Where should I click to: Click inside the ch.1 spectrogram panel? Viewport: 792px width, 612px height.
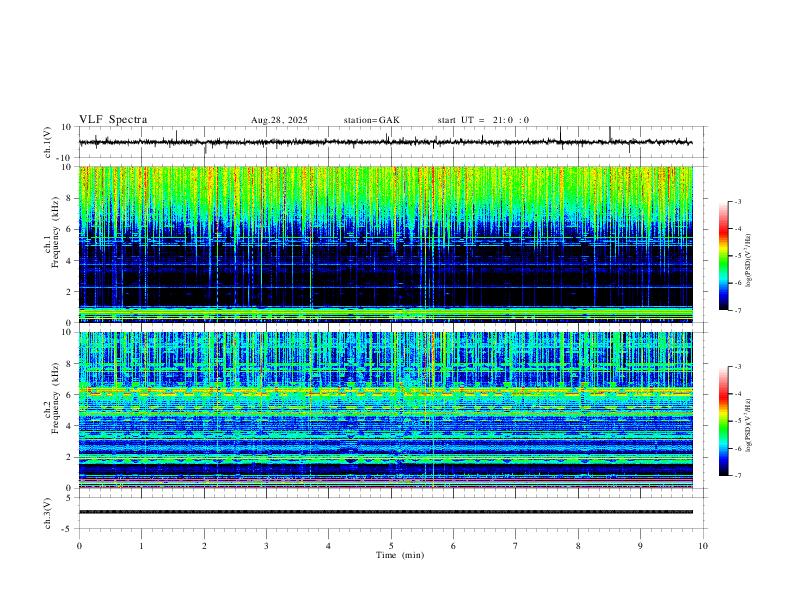tap(385, 244)
